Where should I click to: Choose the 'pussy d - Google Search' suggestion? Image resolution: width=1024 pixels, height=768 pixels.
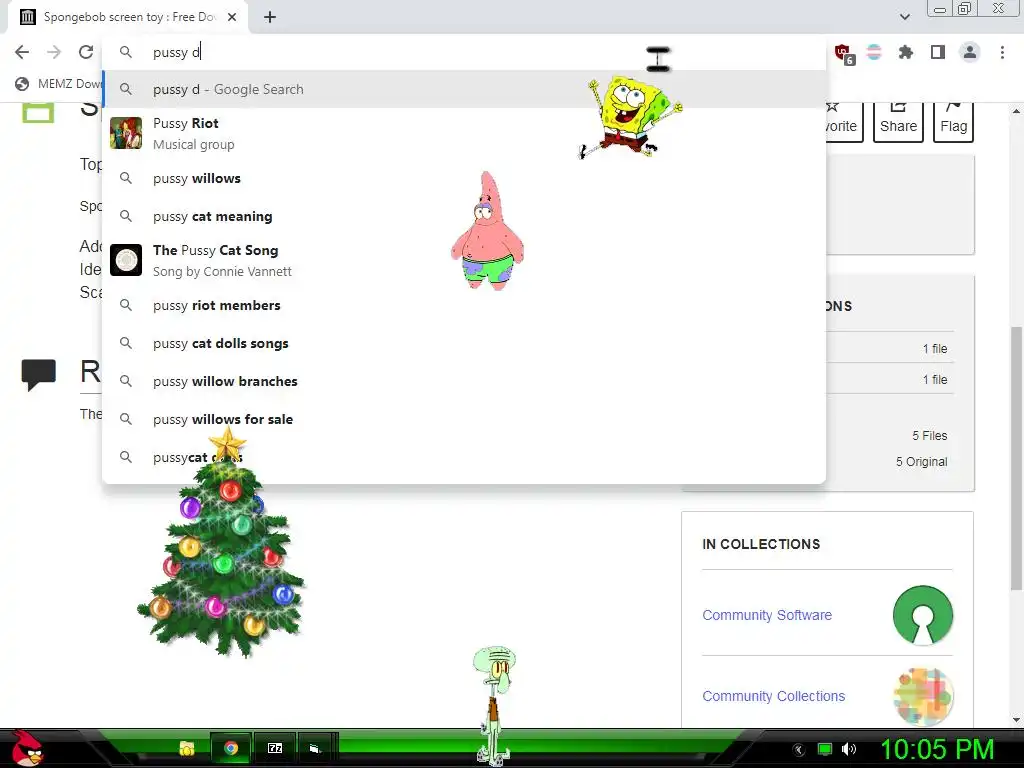click(x=464, y=89)
